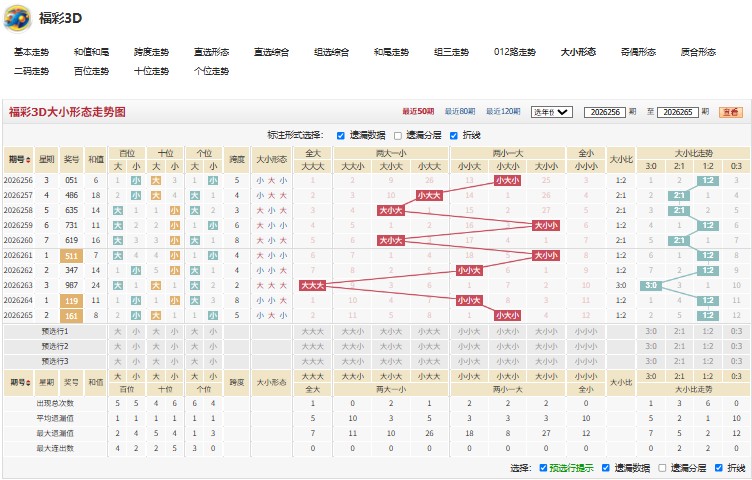Show 最近120期 results
The image size is (752, 480).
tap(503, 111)
